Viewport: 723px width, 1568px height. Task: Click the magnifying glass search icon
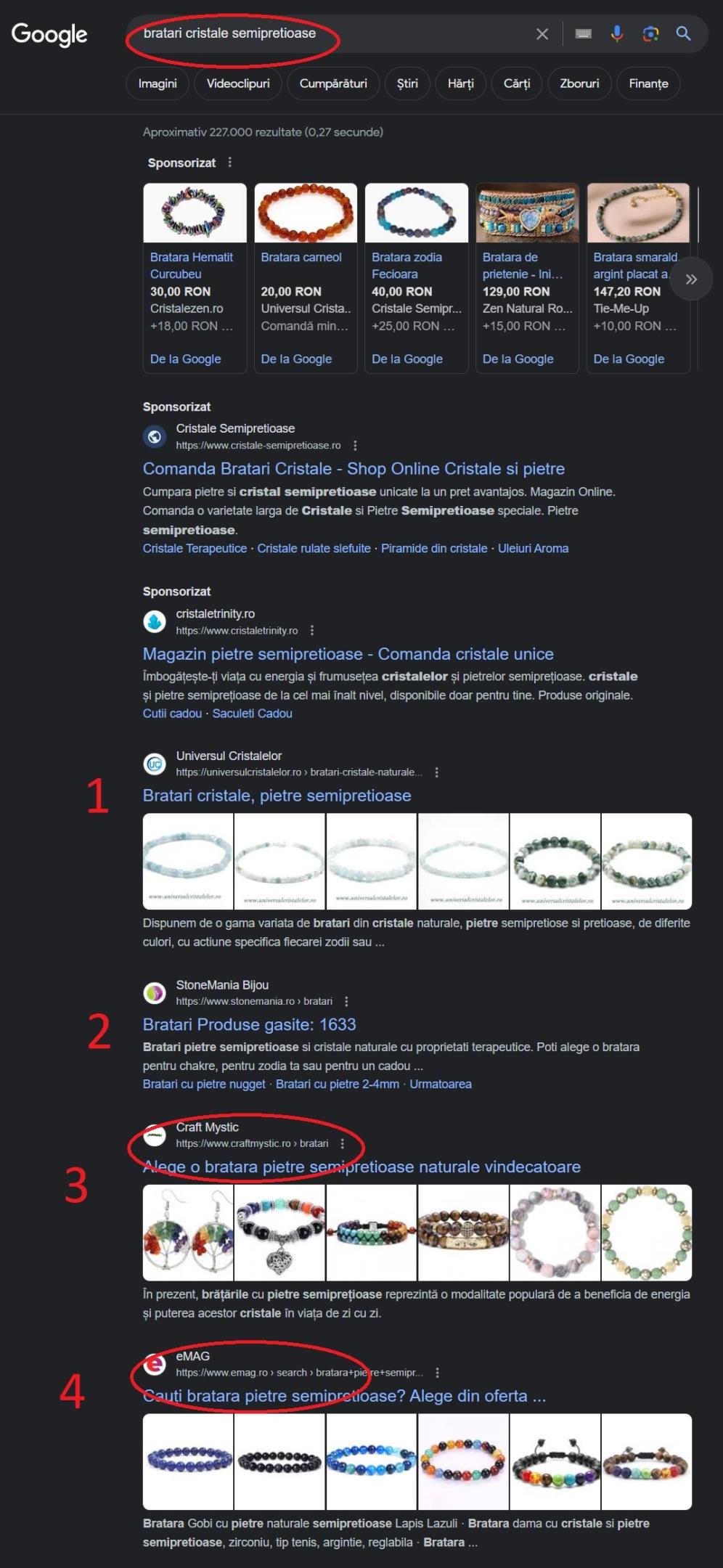click(x=683, y=33)
